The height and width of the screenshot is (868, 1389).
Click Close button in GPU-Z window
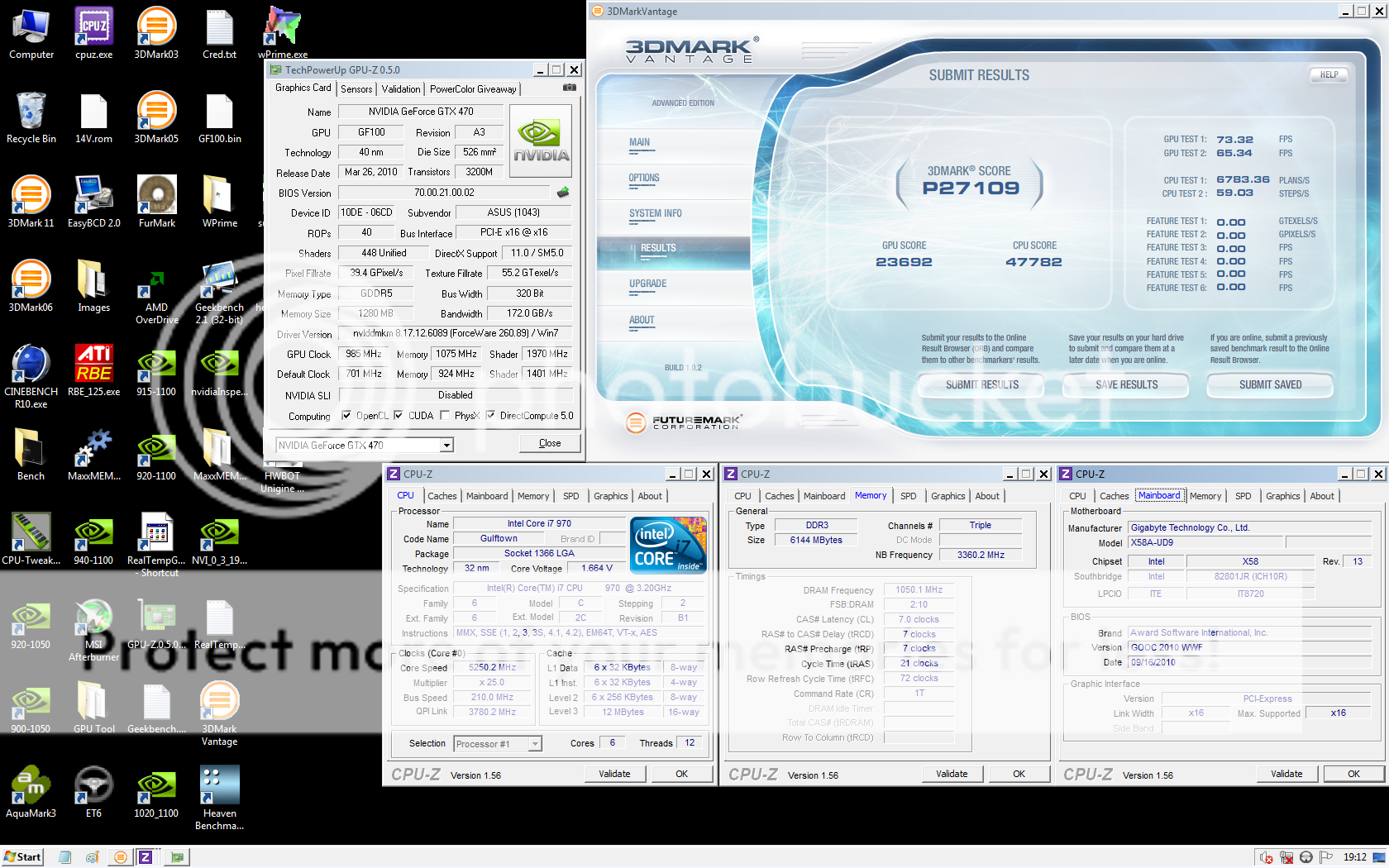click(550, 443)
